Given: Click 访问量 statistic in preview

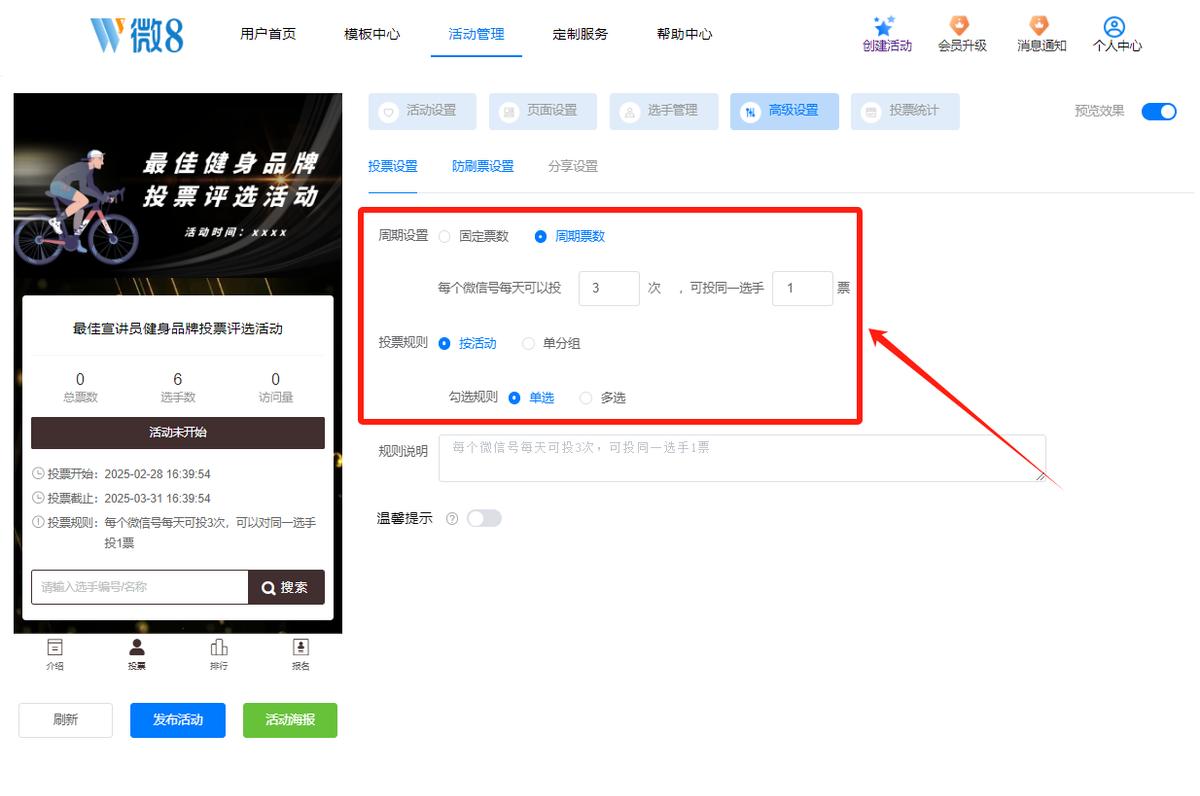Looking at the screenshot, I should [275, 387].
